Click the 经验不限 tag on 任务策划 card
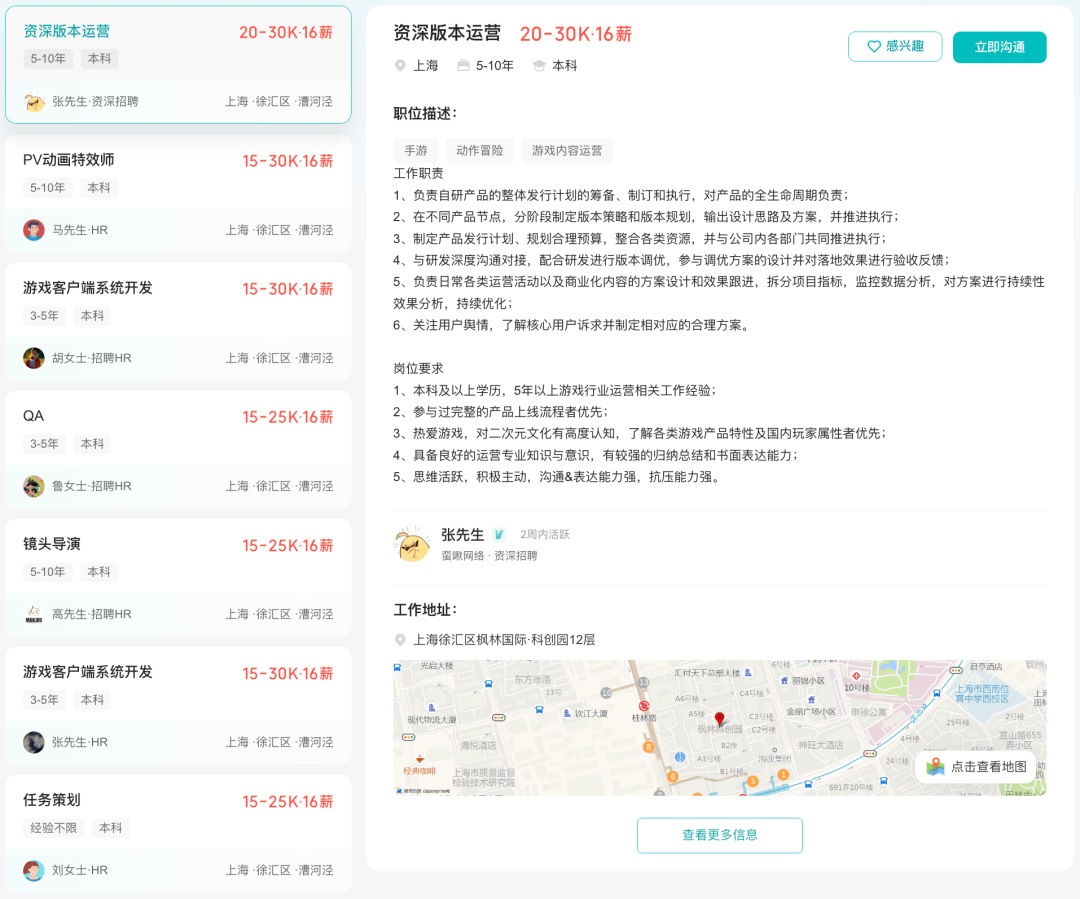Image resolution: width=1080 pixels, height=899 pixels. [54, 827]
